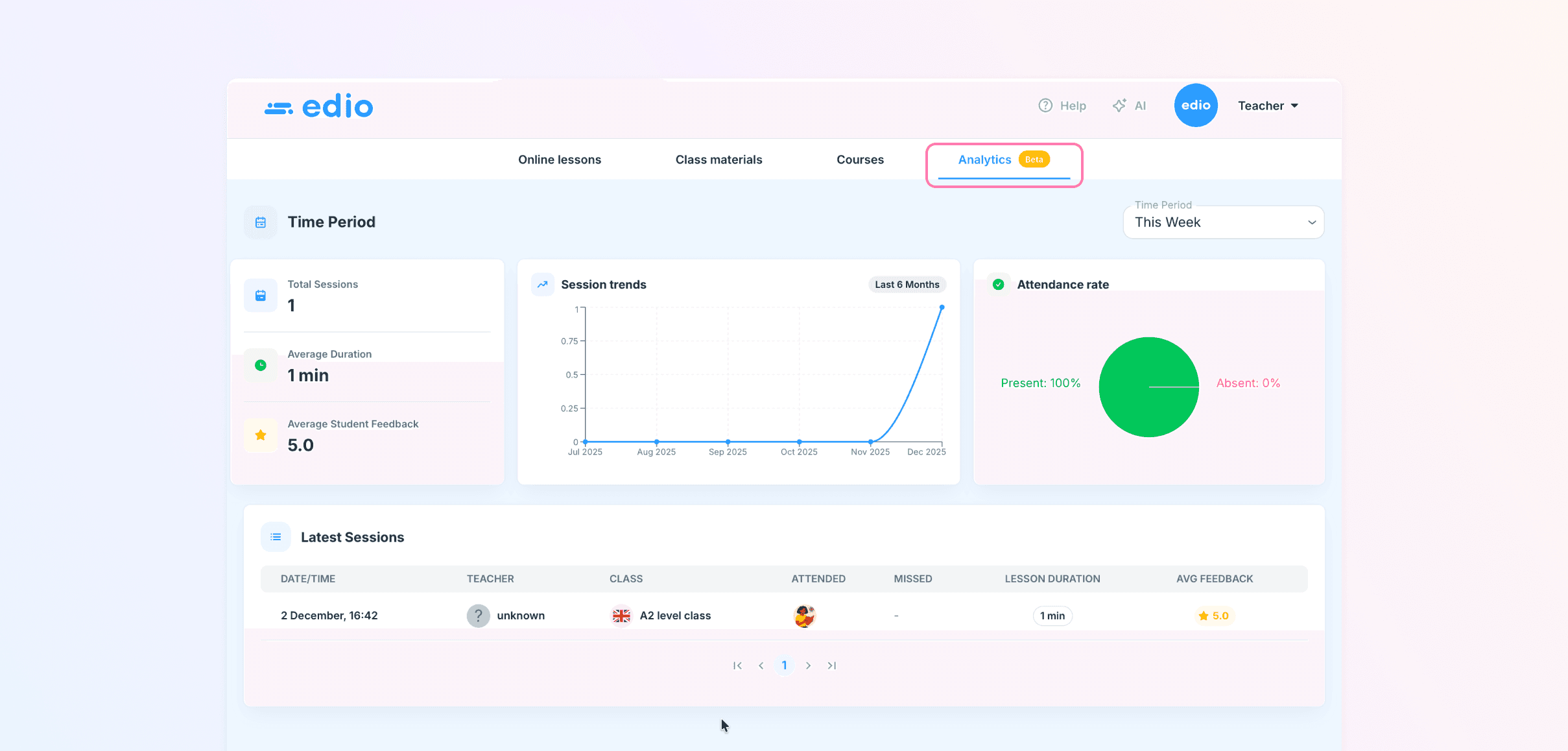Click the Dec 2025 data point on chart
The width and height of the screenshot is (1568, 751).
[x=942, y=307]
